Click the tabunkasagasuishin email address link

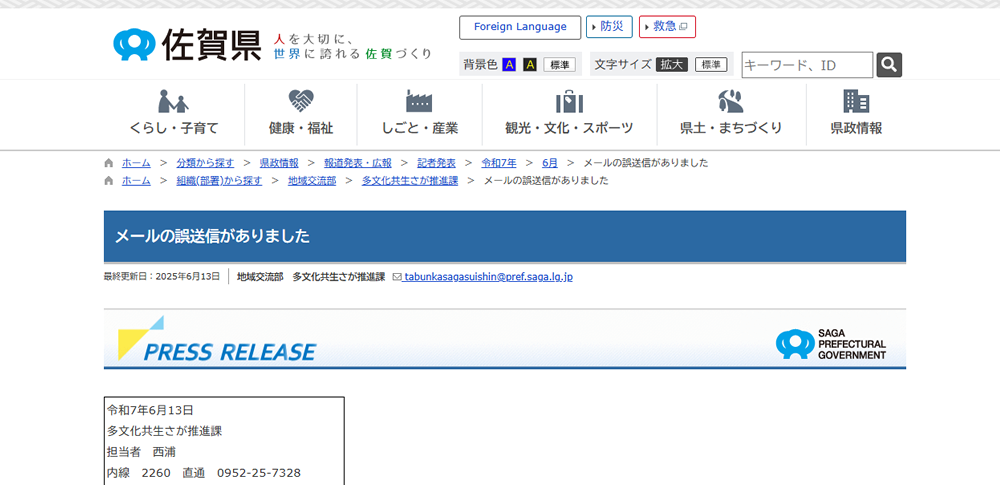(488, 277)
